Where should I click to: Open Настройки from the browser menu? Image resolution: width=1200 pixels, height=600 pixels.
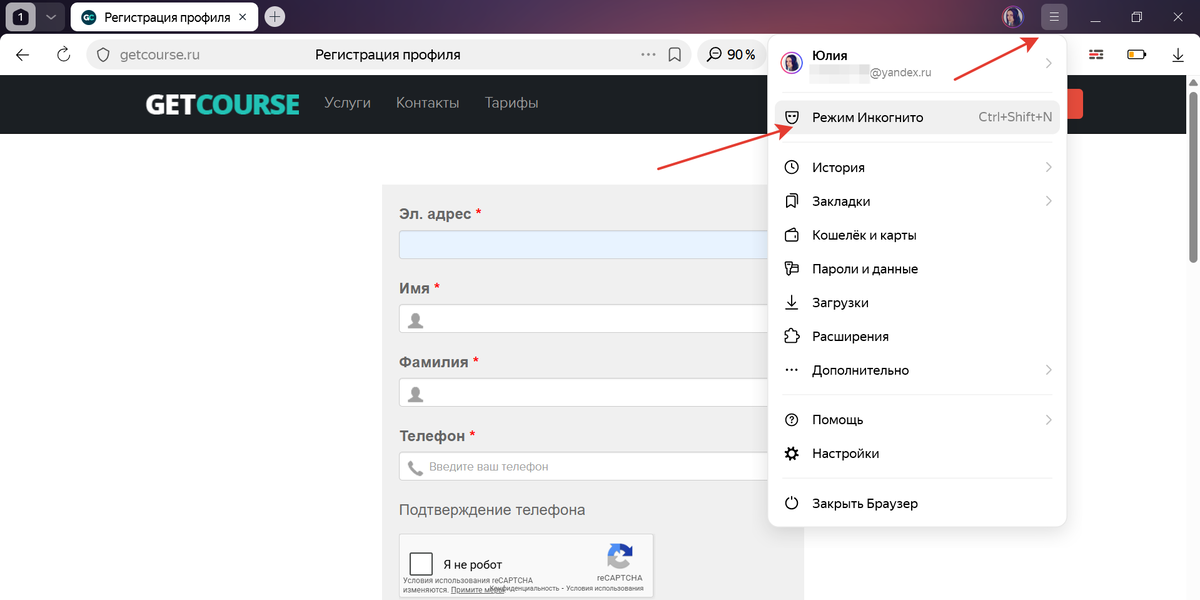845,453
